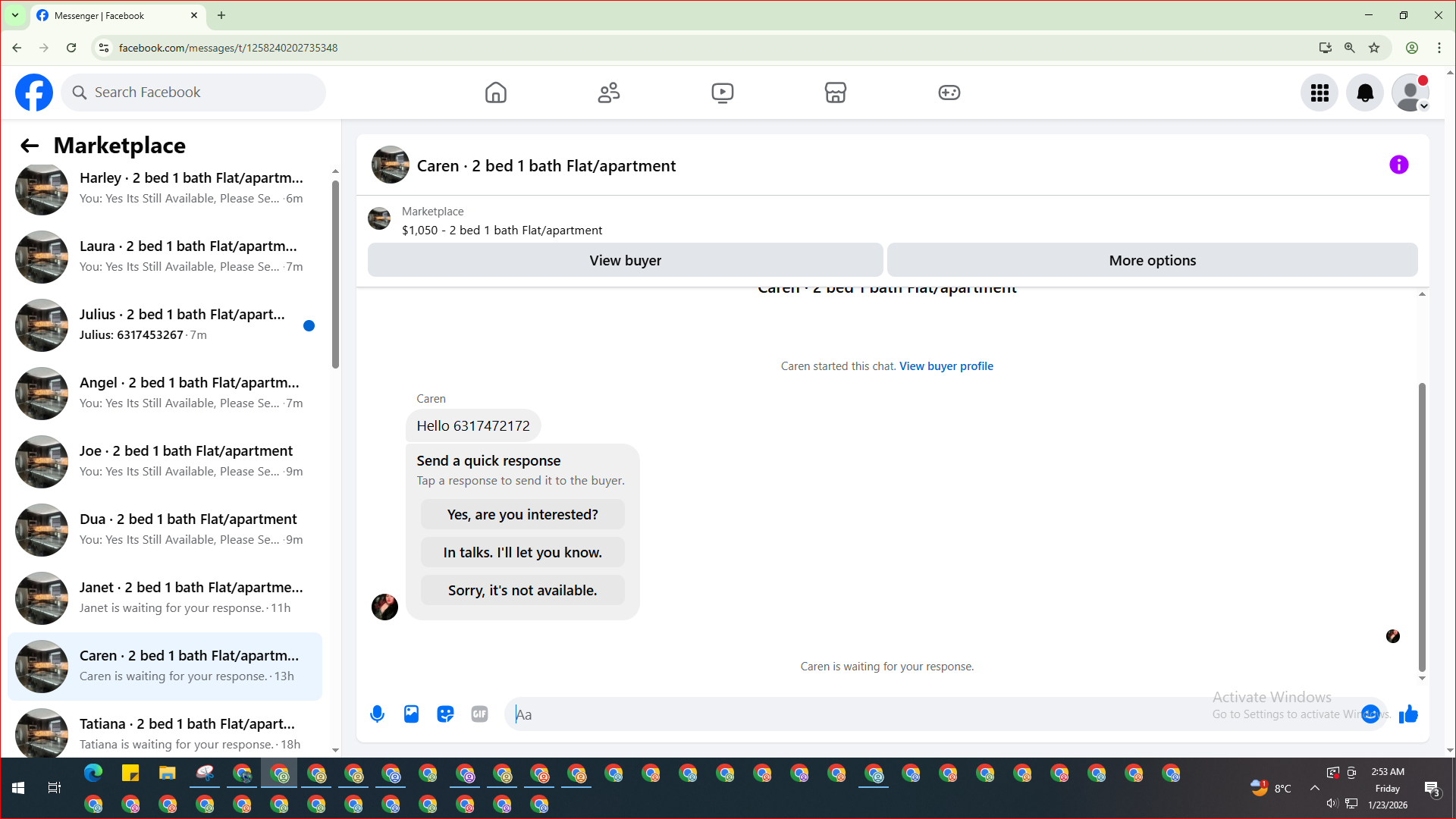
Task: Open the Marketplace storefront icon
Action: point(836,93)
